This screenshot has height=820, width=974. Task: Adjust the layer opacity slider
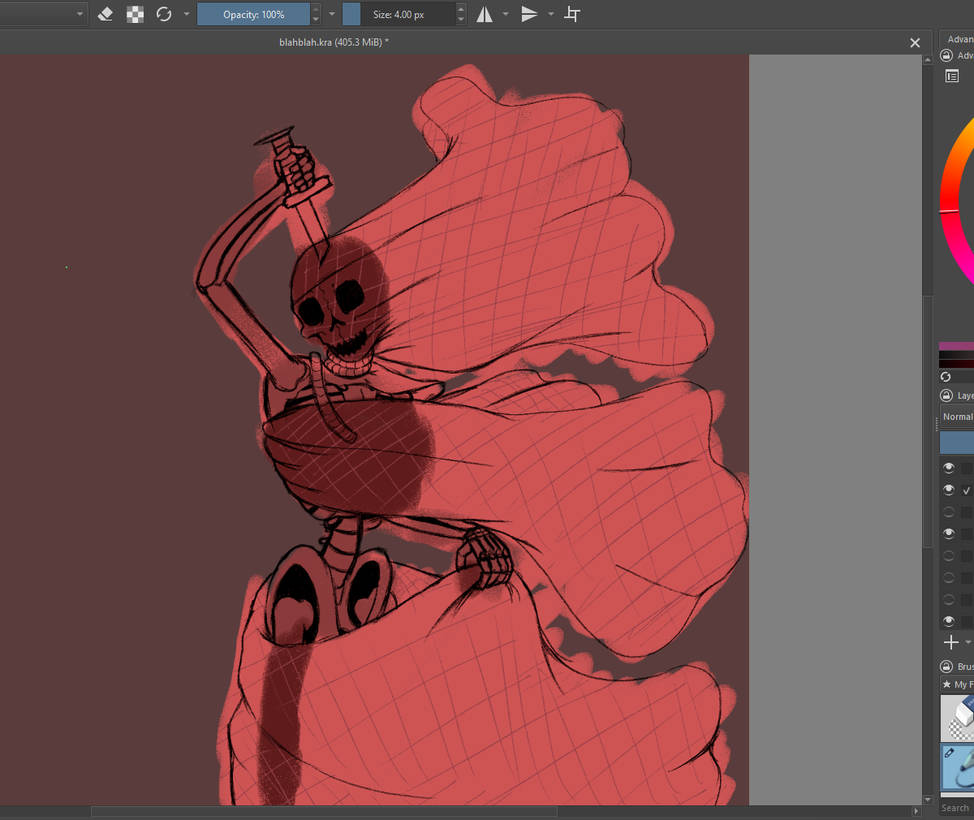coord(957,442)
